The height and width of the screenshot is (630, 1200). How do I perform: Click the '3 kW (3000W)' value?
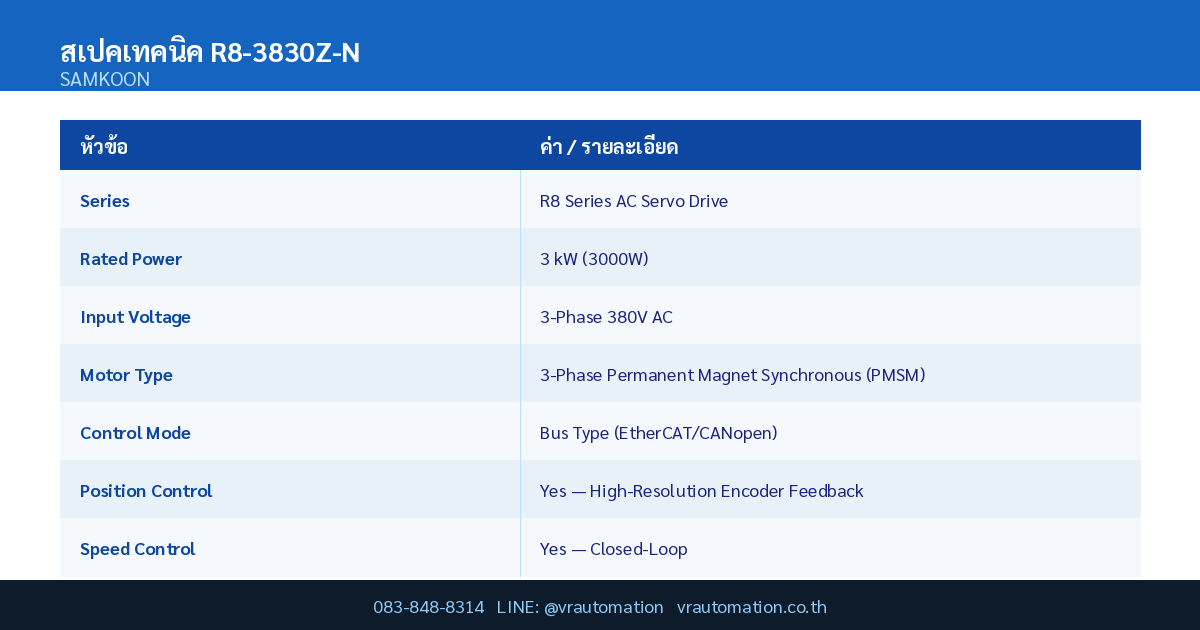click(x=594, y=259)
